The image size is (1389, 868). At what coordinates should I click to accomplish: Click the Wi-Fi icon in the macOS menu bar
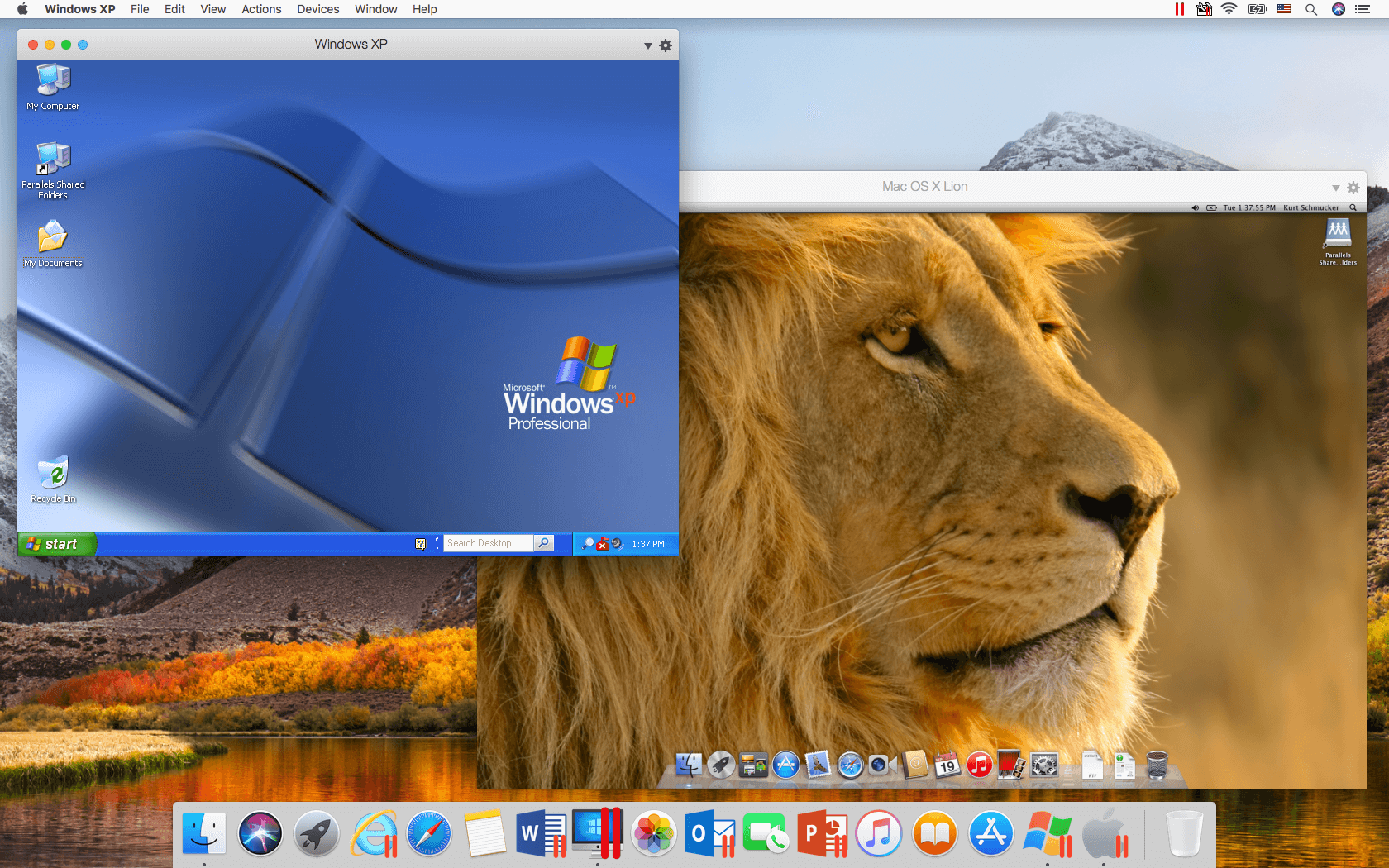tap(1229, 9)
